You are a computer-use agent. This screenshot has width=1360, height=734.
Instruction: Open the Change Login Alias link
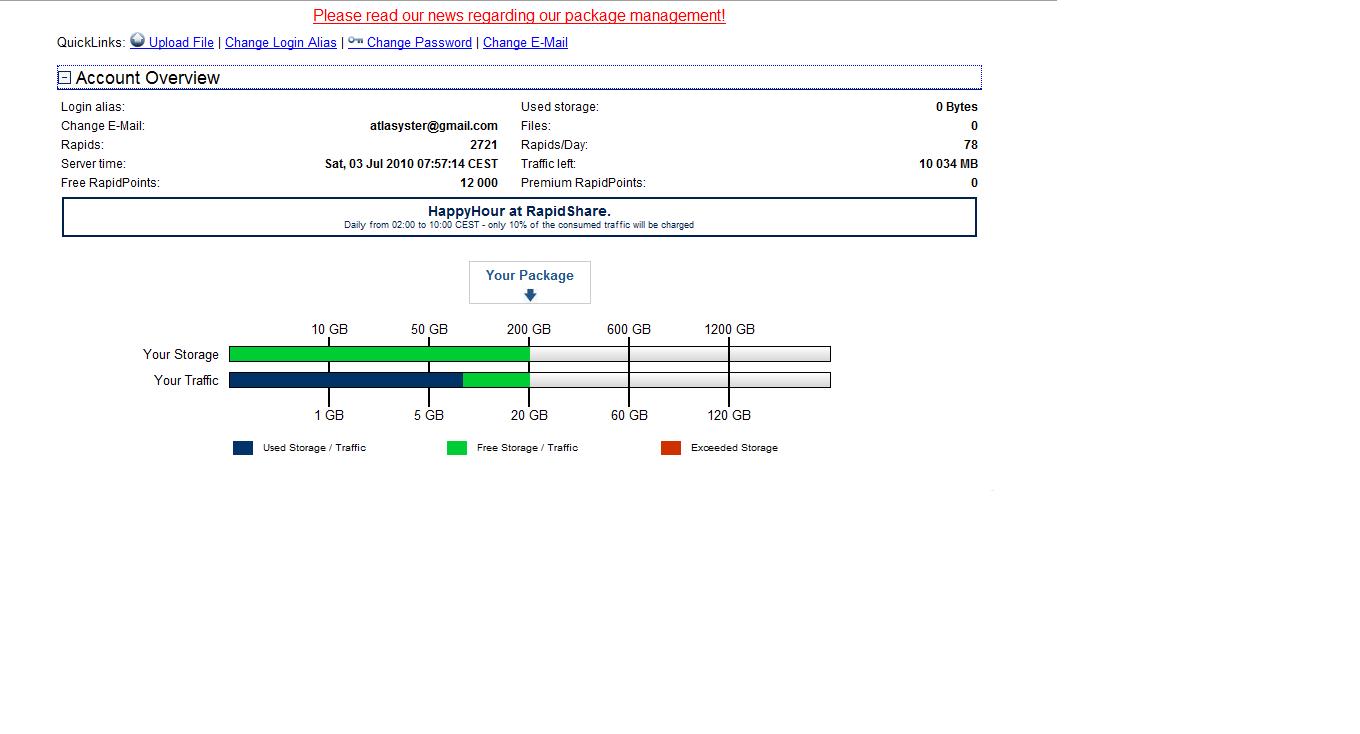pos(281,42)
